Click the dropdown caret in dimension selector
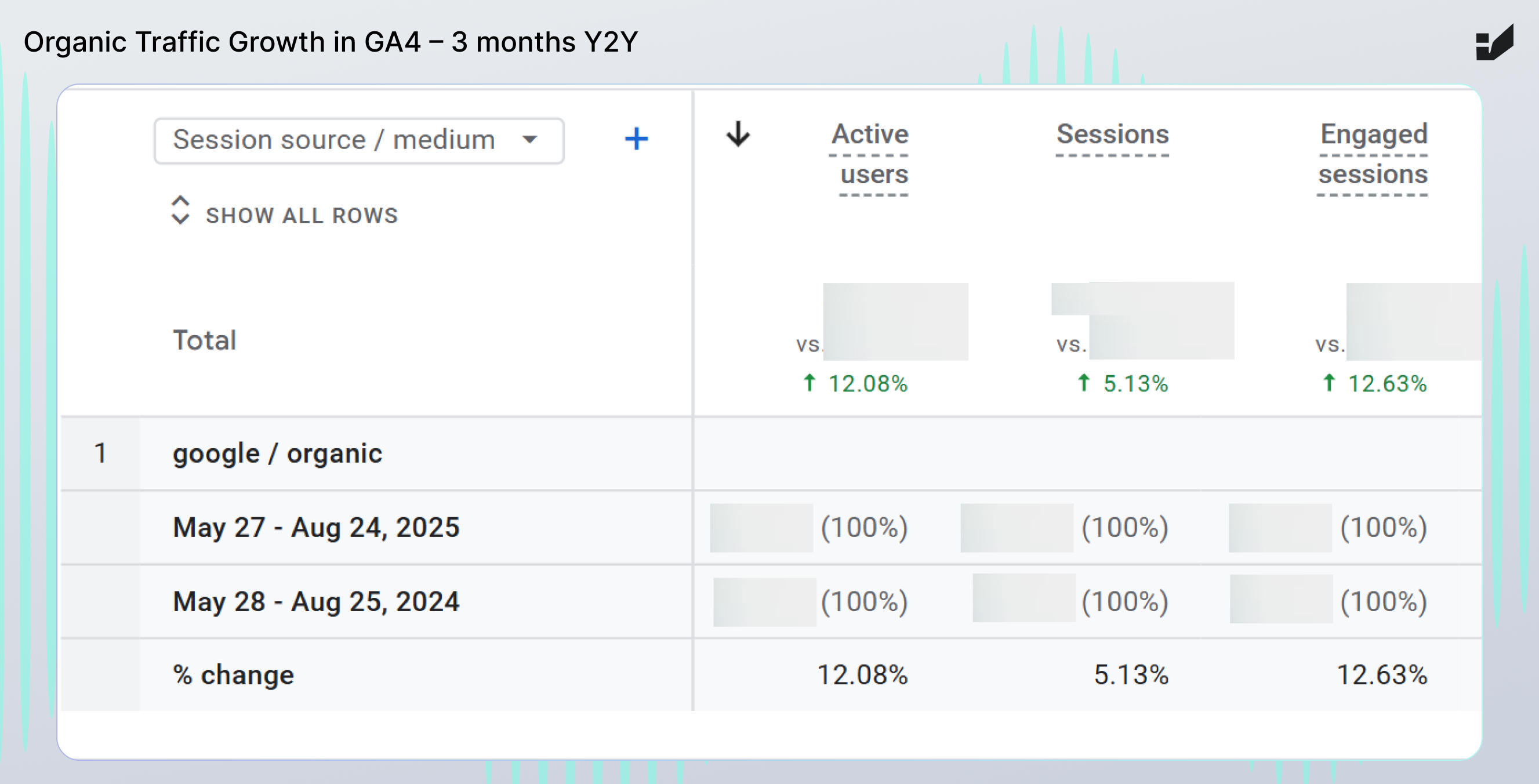 [529, 140]
